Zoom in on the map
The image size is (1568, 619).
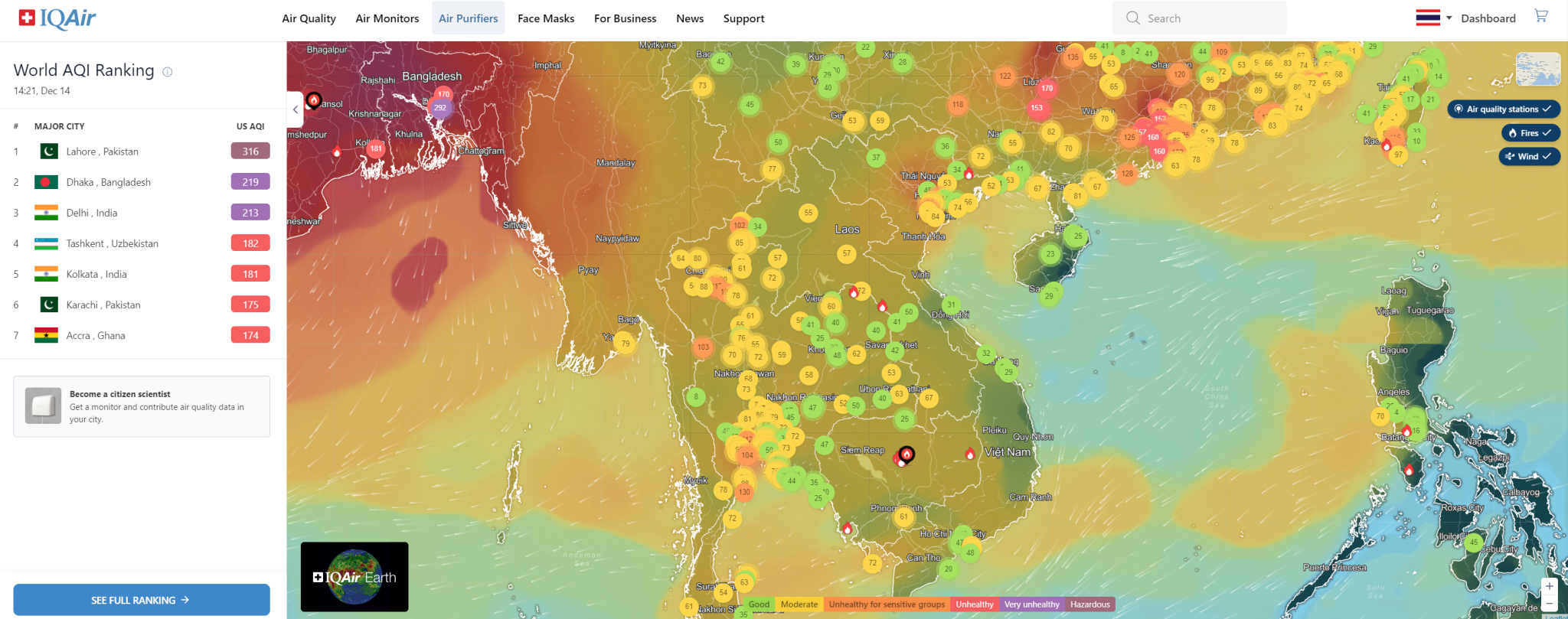(x=1550, y=586)
